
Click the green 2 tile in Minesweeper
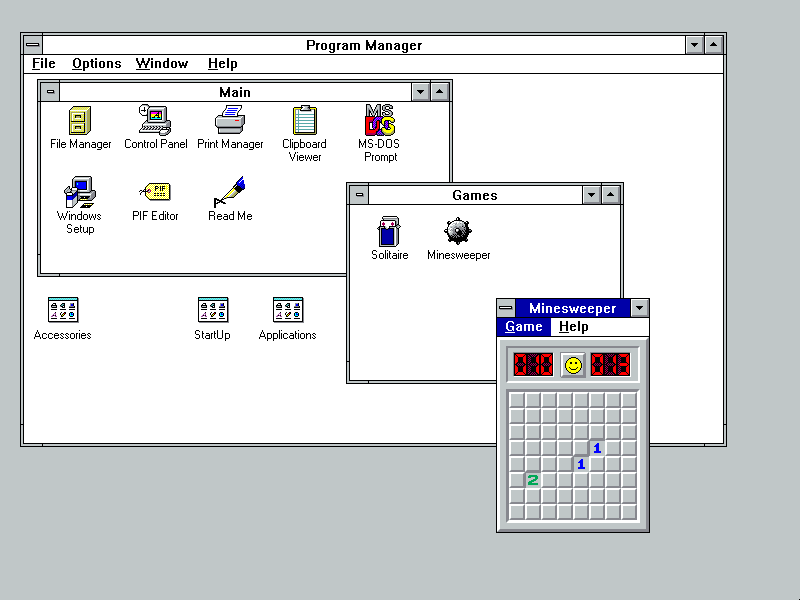click(533, 480)
